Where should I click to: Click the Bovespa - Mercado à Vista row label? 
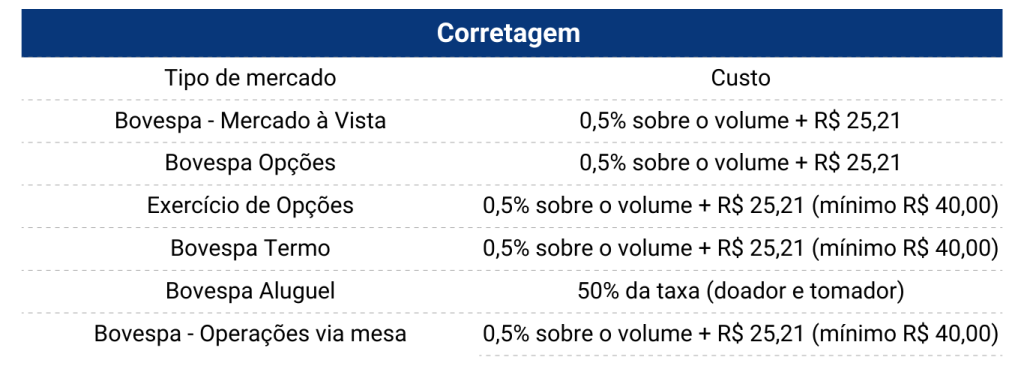click(x=250, y=121)
